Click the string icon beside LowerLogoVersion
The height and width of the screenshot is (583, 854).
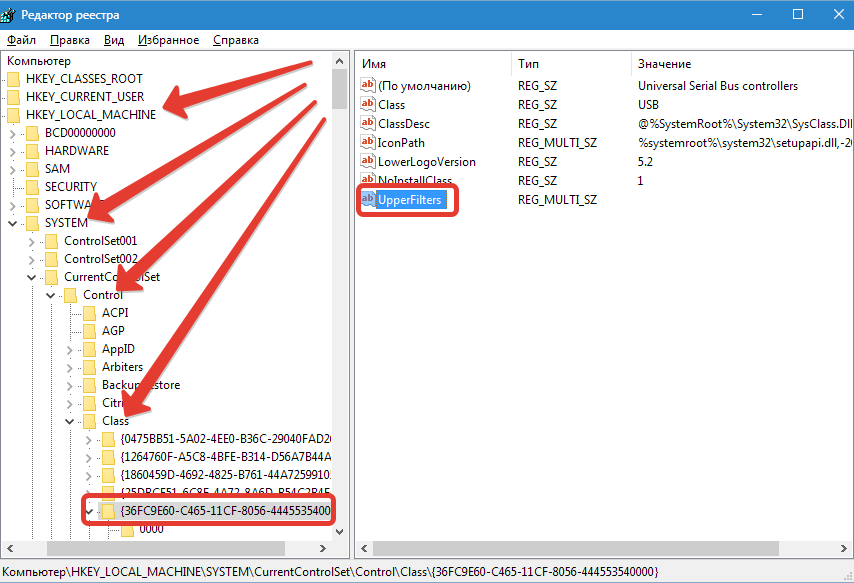pyautogui.click(x=368, y=162)
